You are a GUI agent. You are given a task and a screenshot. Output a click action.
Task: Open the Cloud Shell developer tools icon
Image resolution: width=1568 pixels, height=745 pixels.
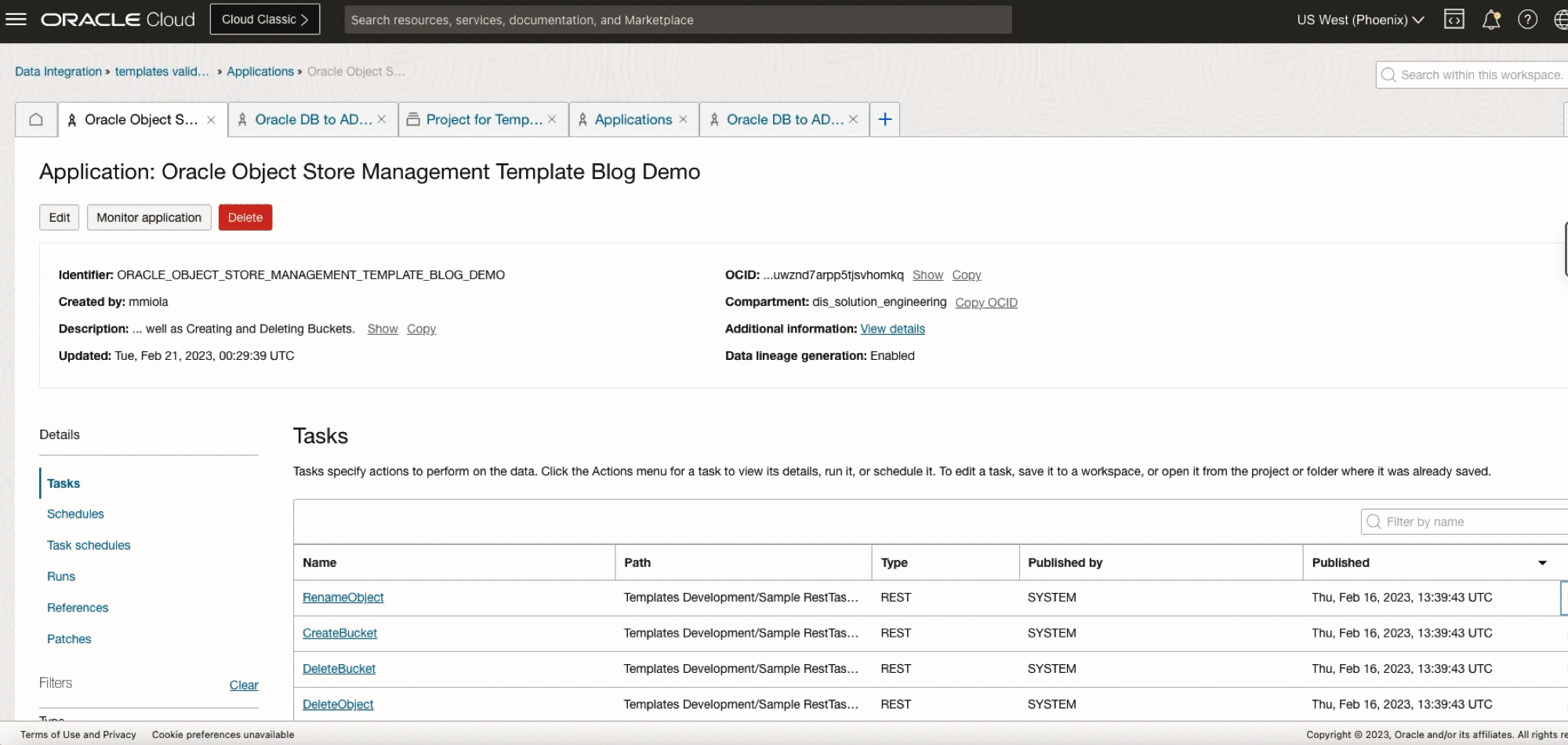pyautogui.click(x=1454, y=20)
